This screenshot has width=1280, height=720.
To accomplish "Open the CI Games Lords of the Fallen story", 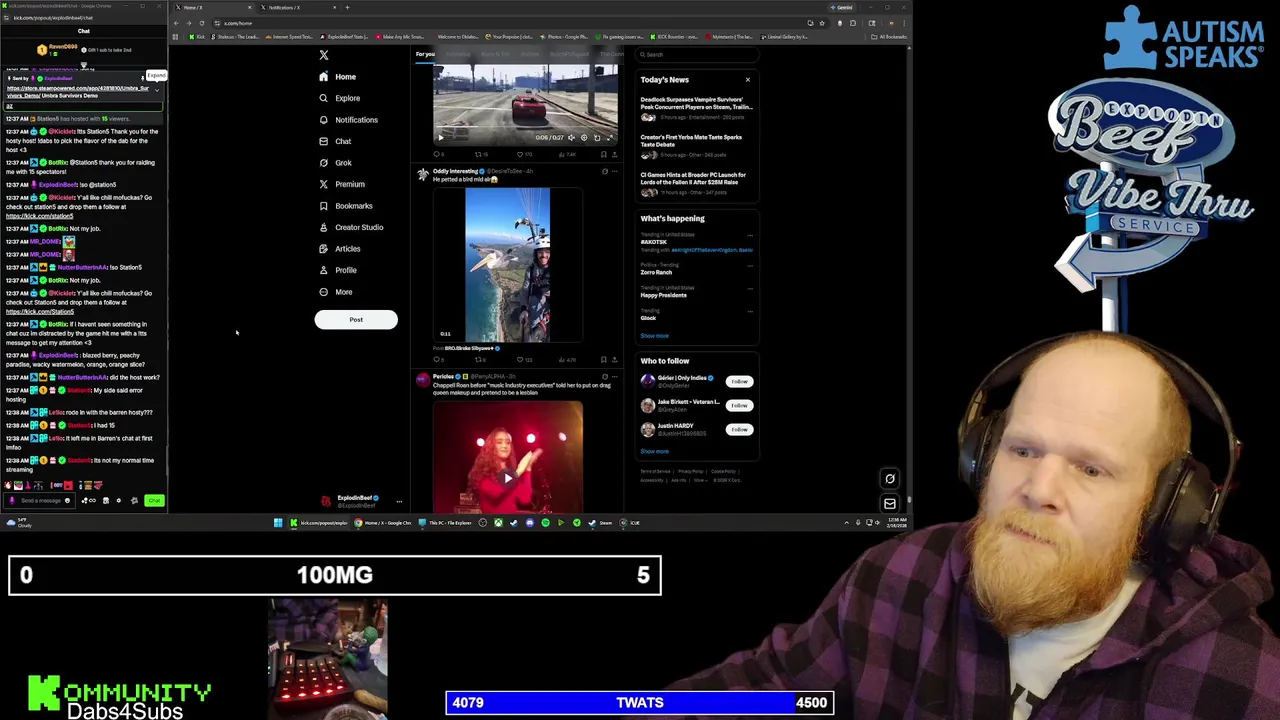I will click(x=697, y=185).
